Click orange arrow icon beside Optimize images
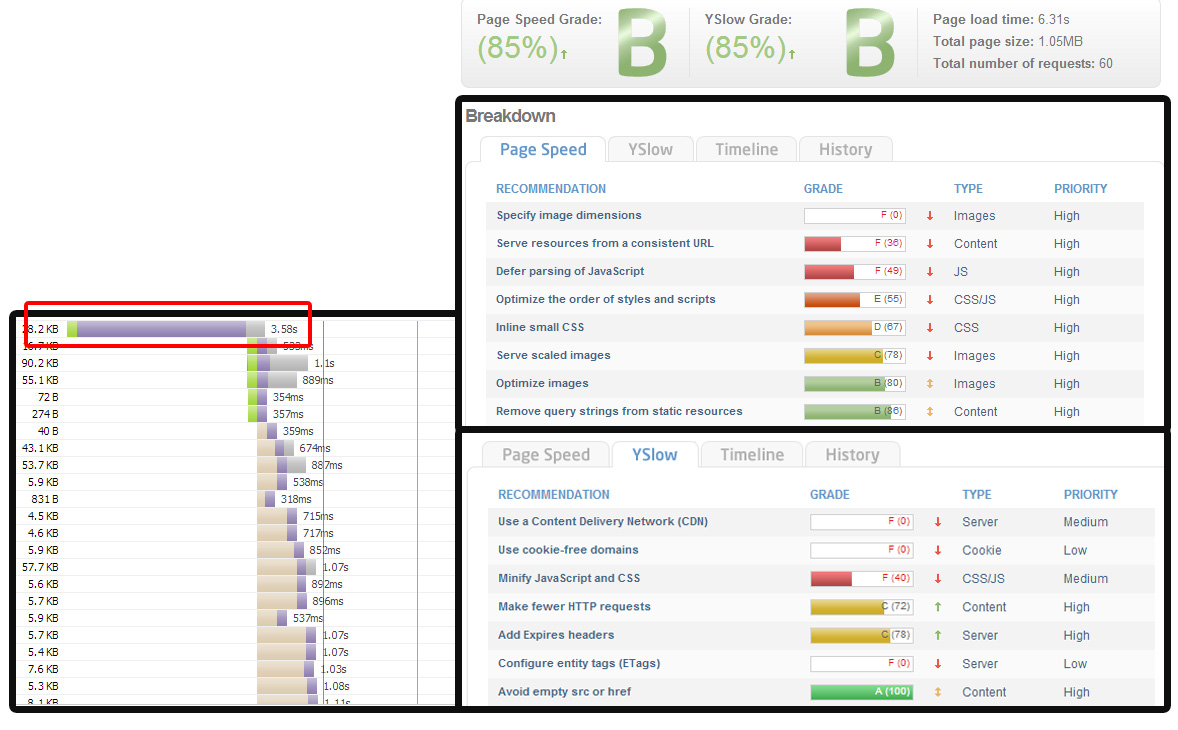The width and height of the screenshot is (1178, 730). point(929,383)
